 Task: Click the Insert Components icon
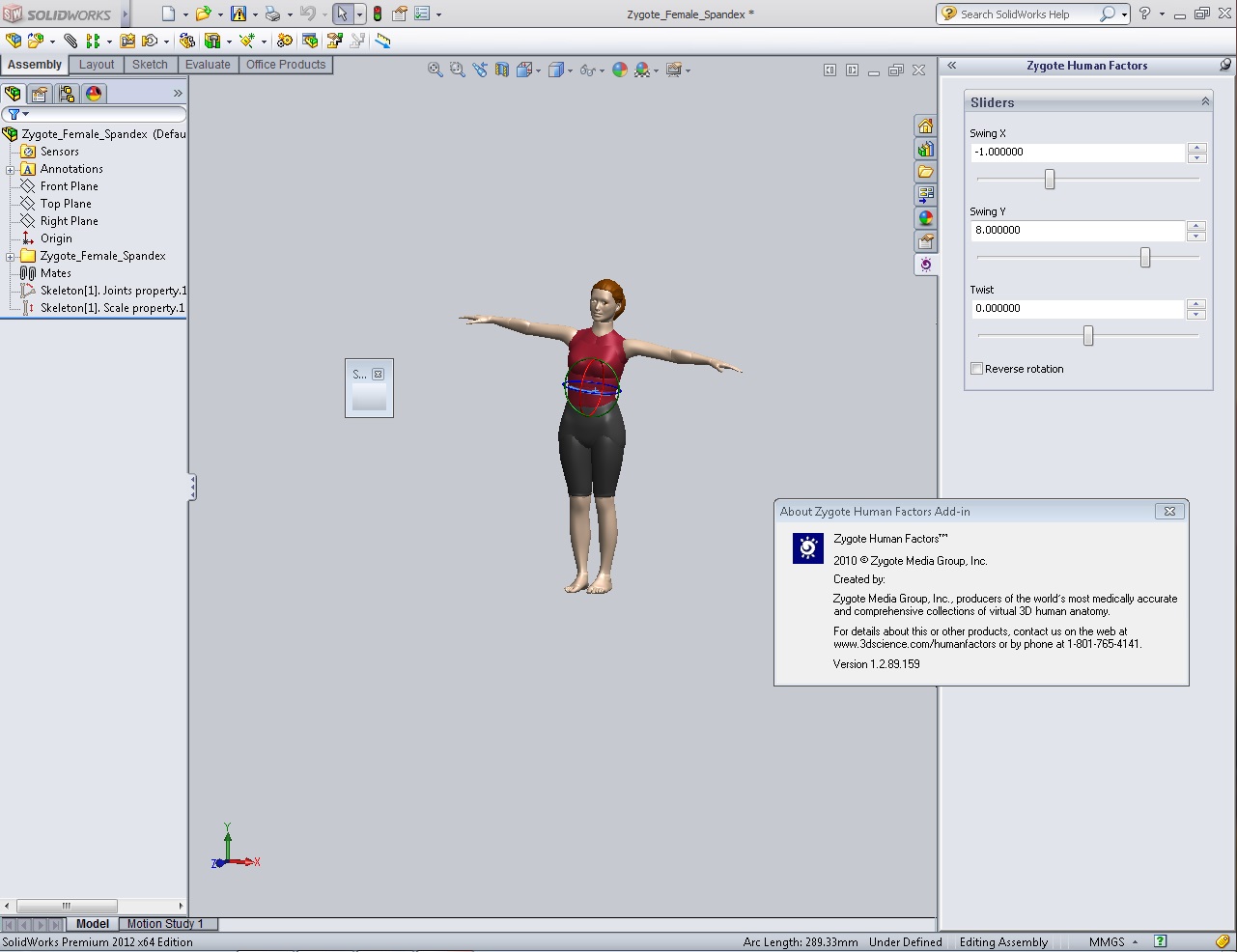pos(36,41)
